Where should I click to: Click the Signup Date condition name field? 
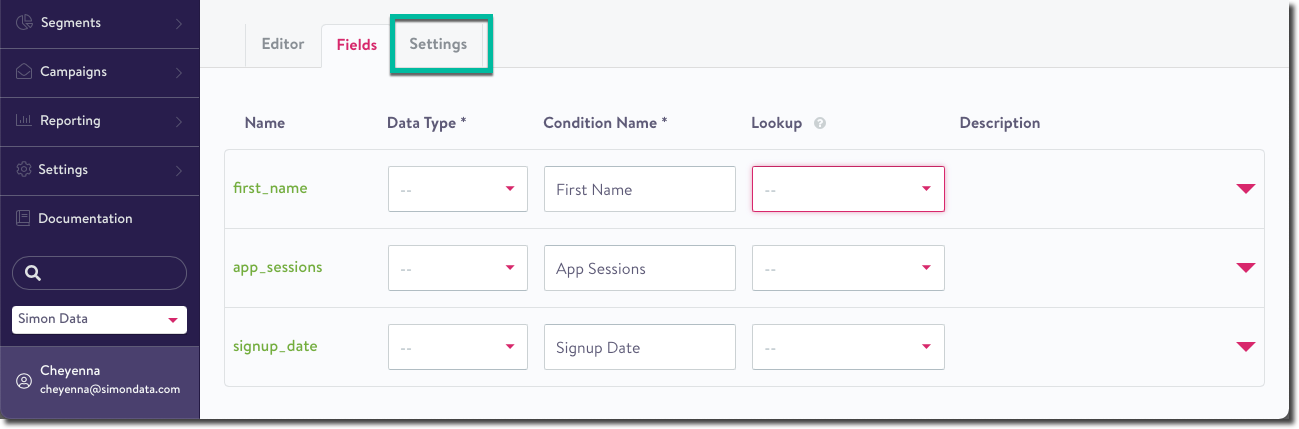(639, 347)
